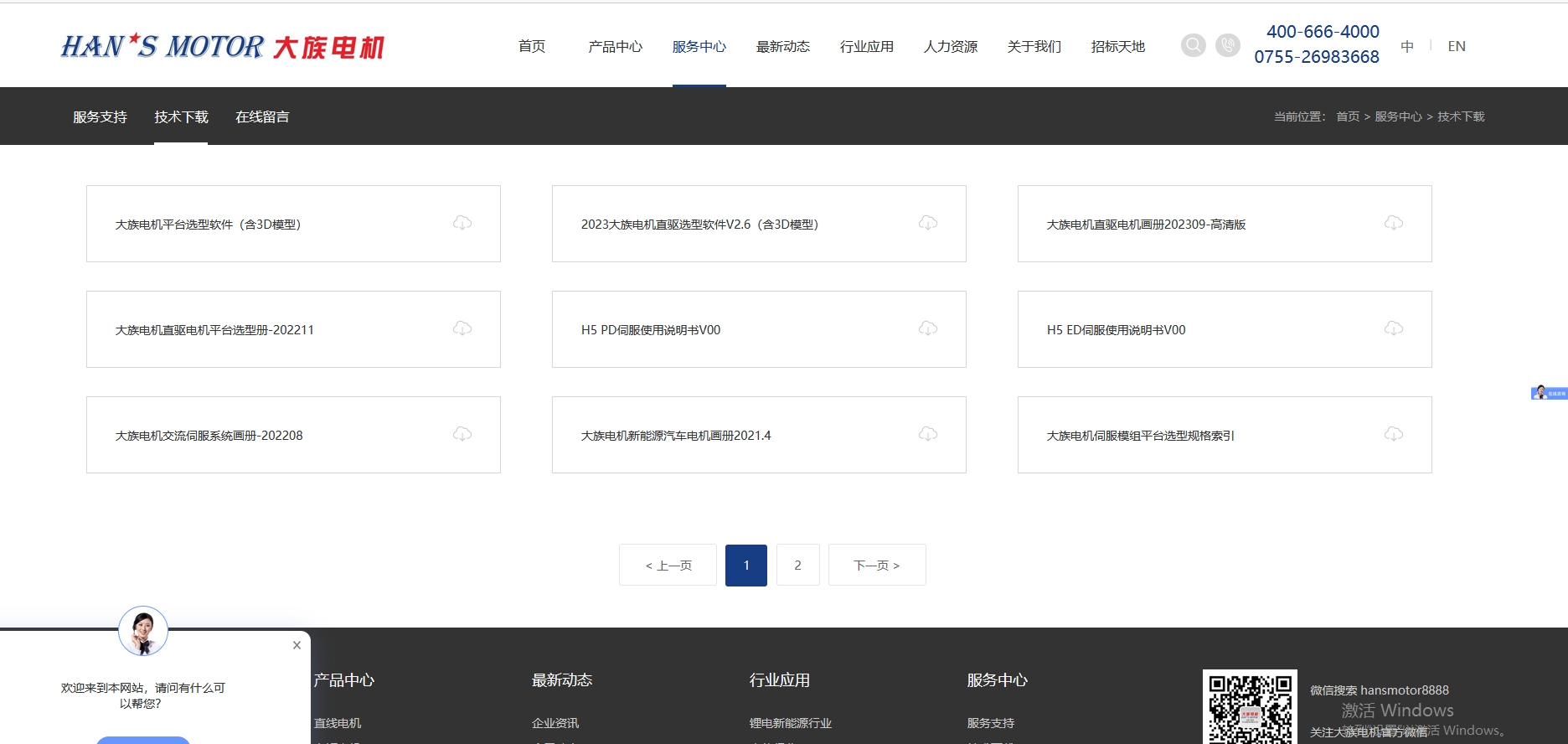The height and width of the screenshot is (744, 1568).
Task: Click the phone call icon in header
Action: pos(1228,45)
